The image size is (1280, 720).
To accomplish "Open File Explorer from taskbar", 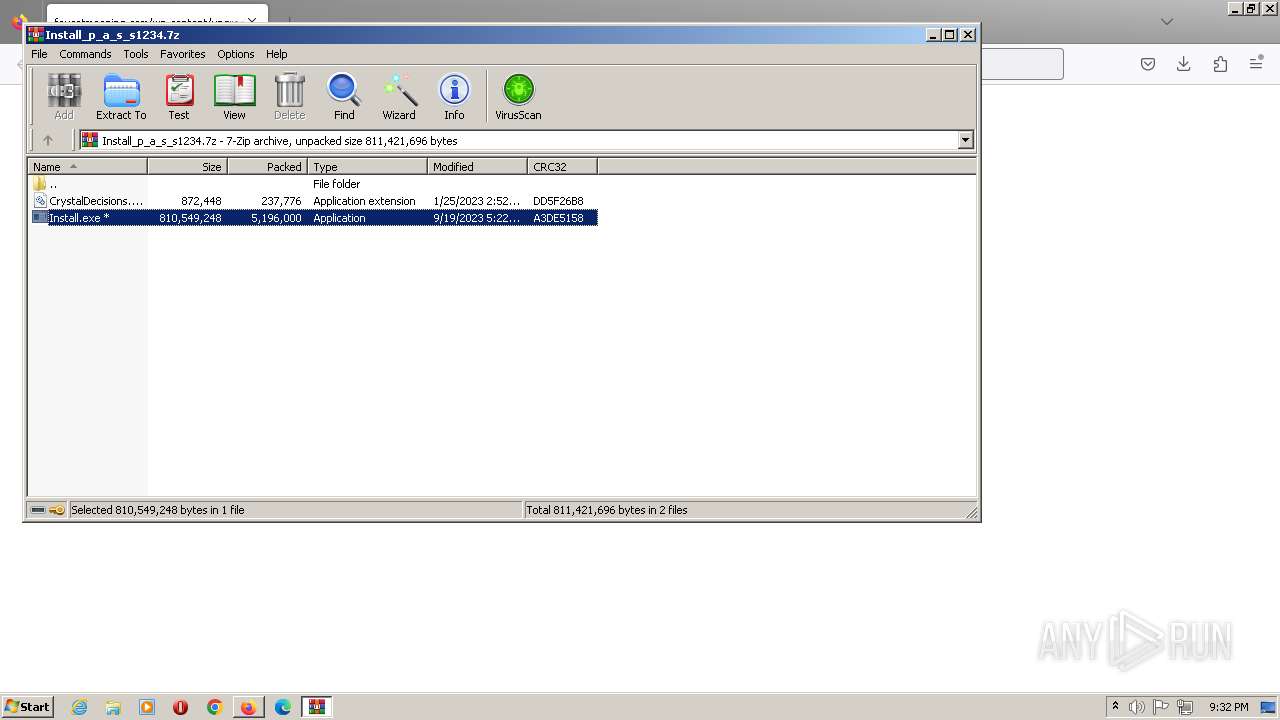I will click(113, 707).
